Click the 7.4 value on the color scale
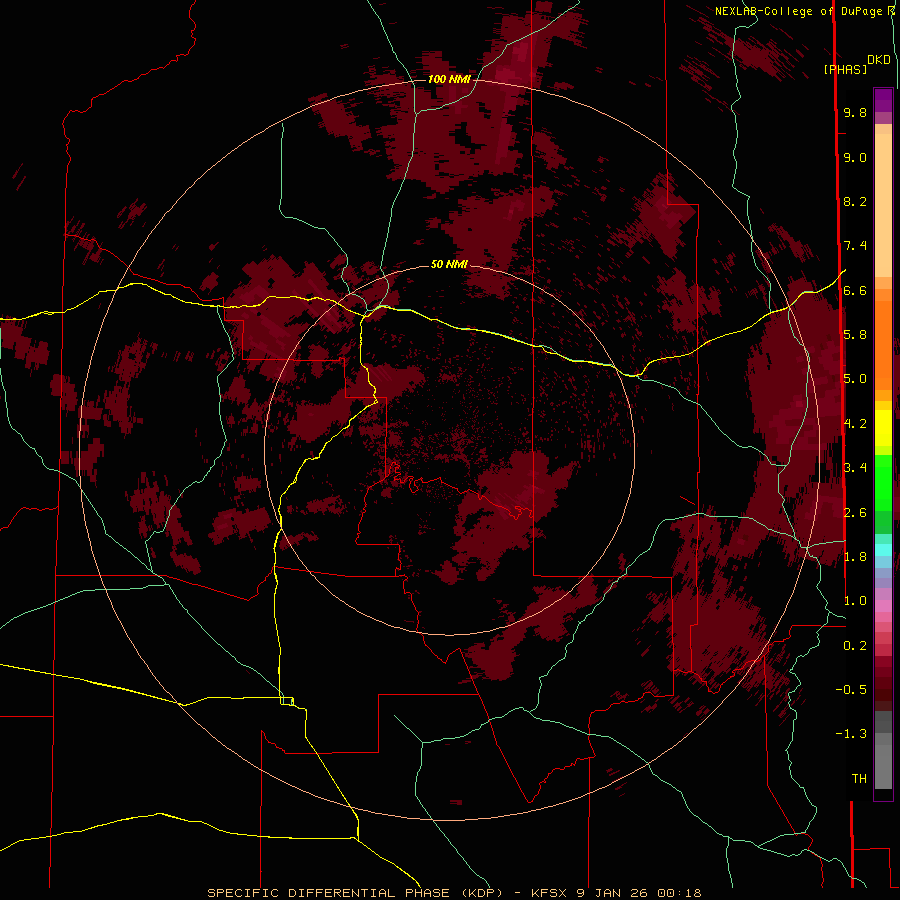The image size is (900, 900). (x=855, y=246)
